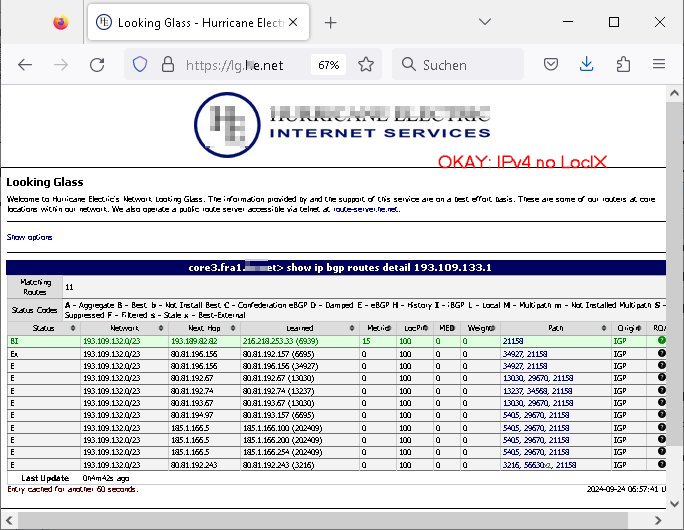Click ROA icon for 80.81.192.74 row
This screenshot has height=530, width=684.
pos(662,390)
